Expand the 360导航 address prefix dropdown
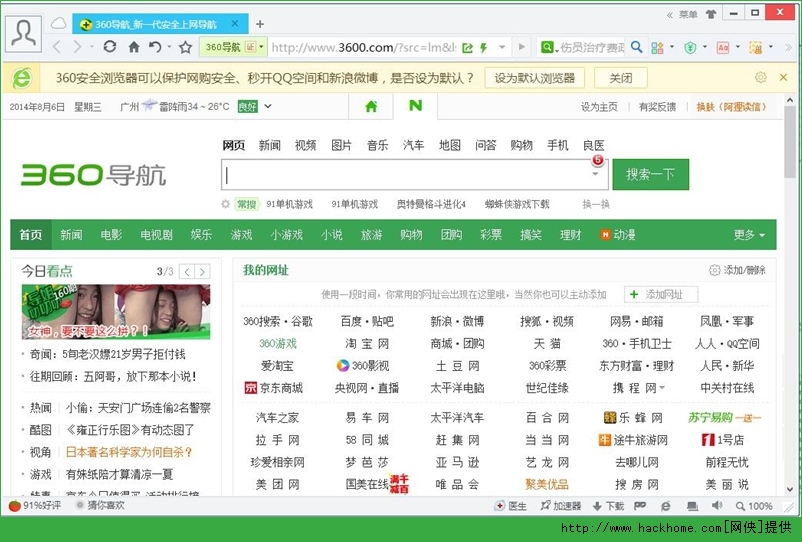Viewport: 802px width, 542px height. tap(261, 47)
